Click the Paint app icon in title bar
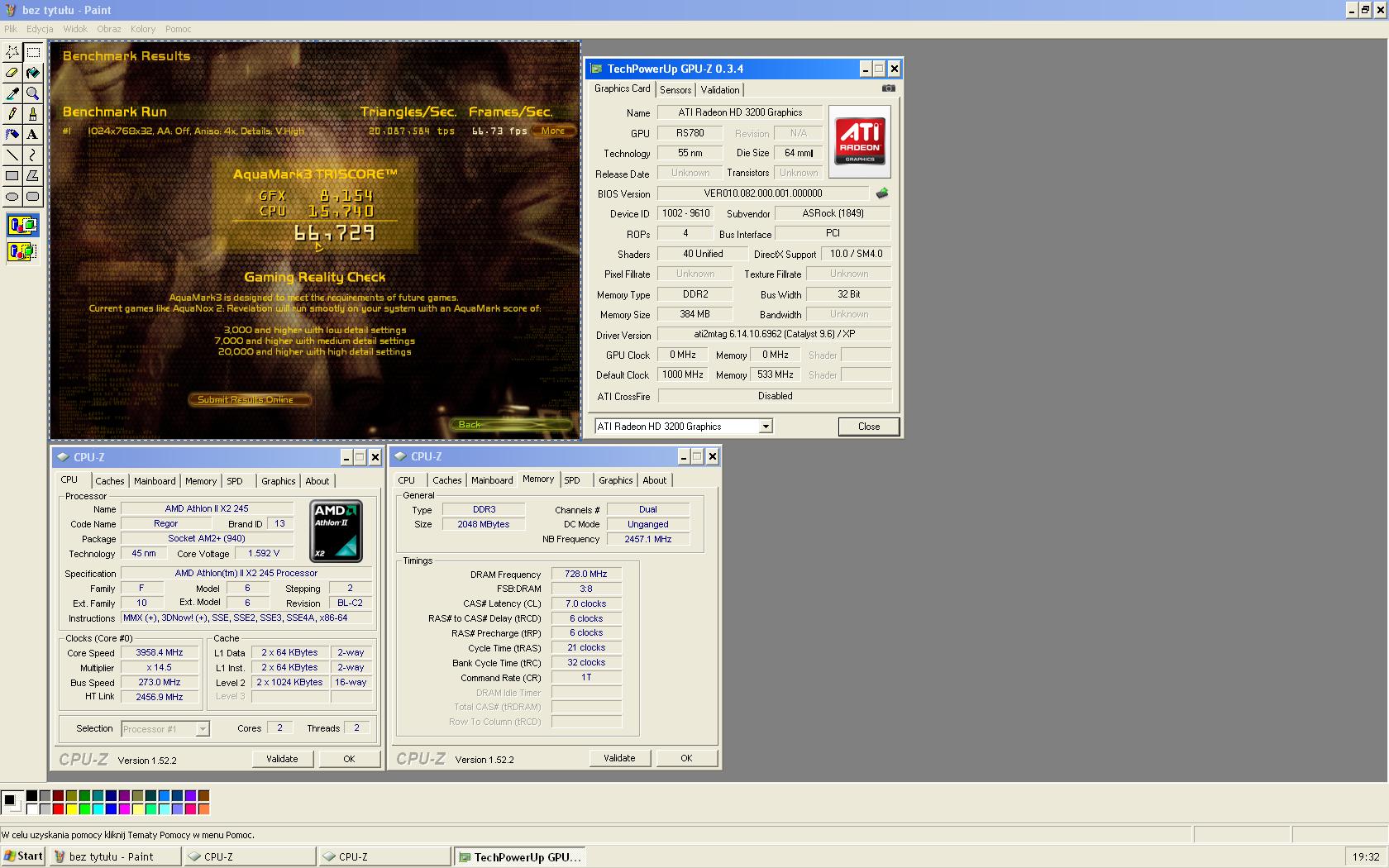Viewport: 1389px width, 868px height. [10, 10]
